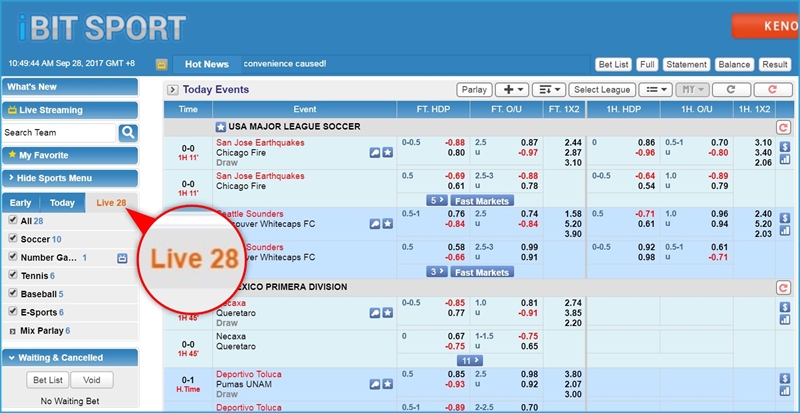Switch to the Early tab
Image resolution: width=800 pixels, height=413 pixels.
pos(21,203)
